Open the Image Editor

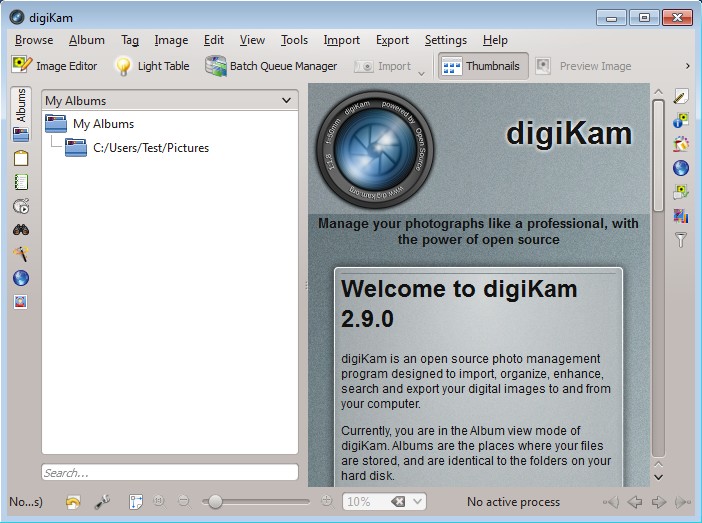55,66
